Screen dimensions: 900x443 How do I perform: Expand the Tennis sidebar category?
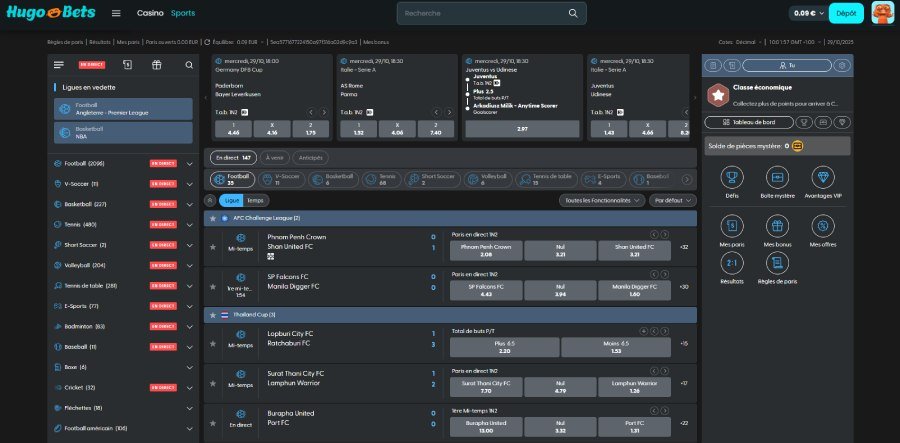189,225
